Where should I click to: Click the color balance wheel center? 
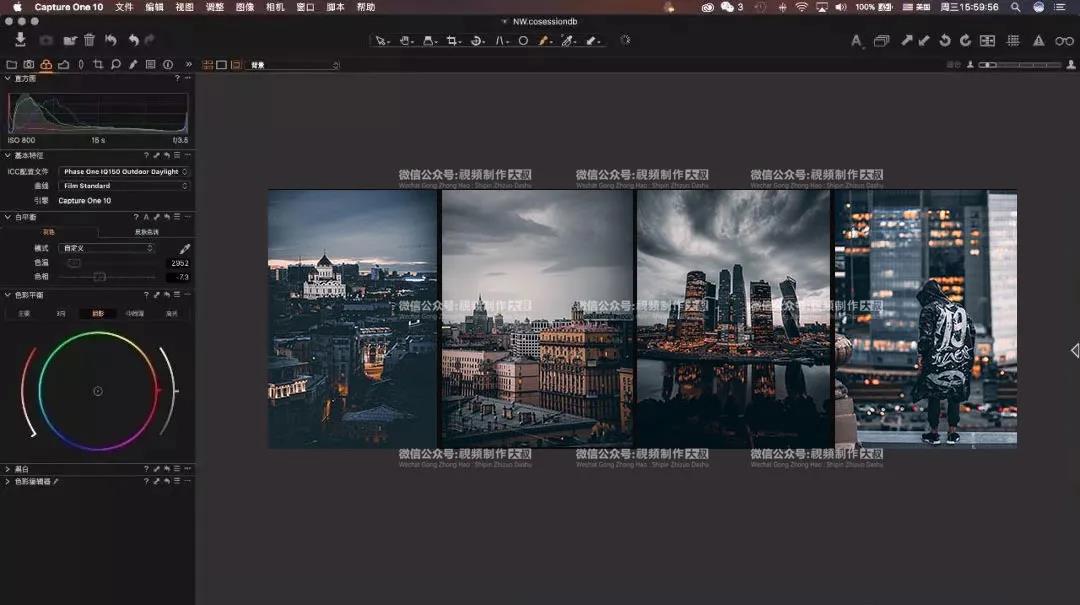click(x=98, y=391)
